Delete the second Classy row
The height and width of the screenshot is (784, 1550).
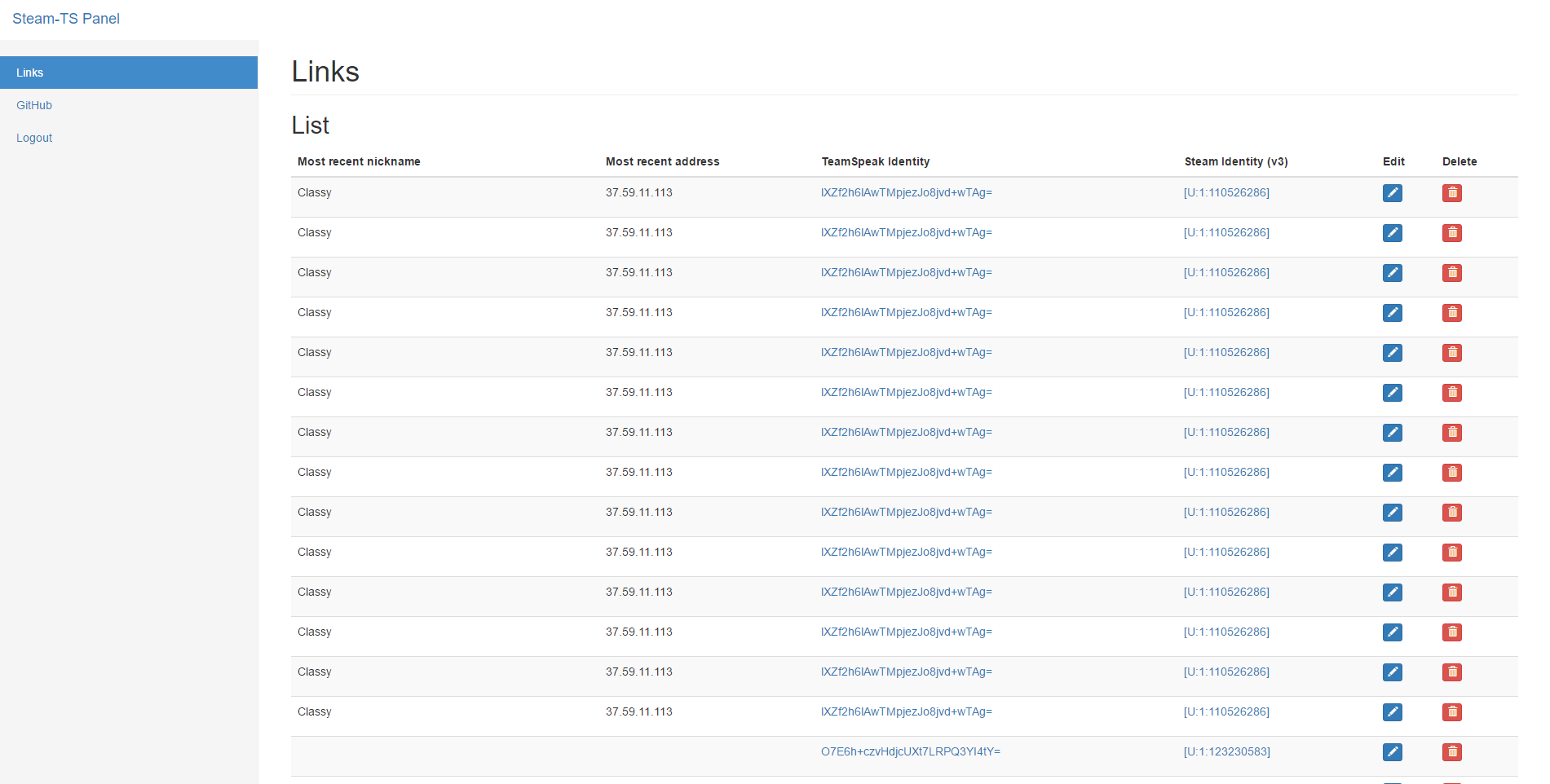click(1452, 232)
